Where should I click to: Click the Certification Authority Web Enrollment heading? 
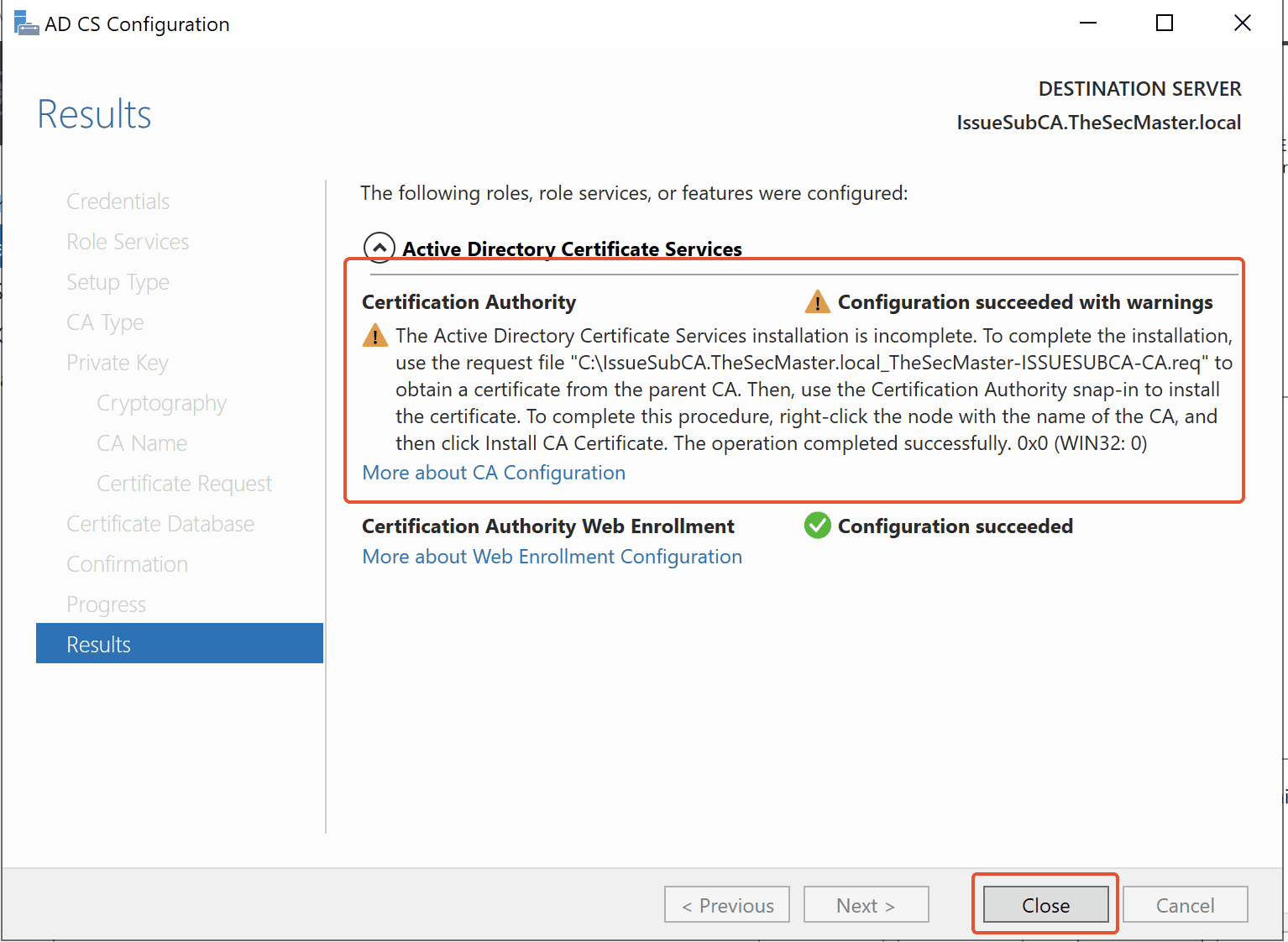548,526
